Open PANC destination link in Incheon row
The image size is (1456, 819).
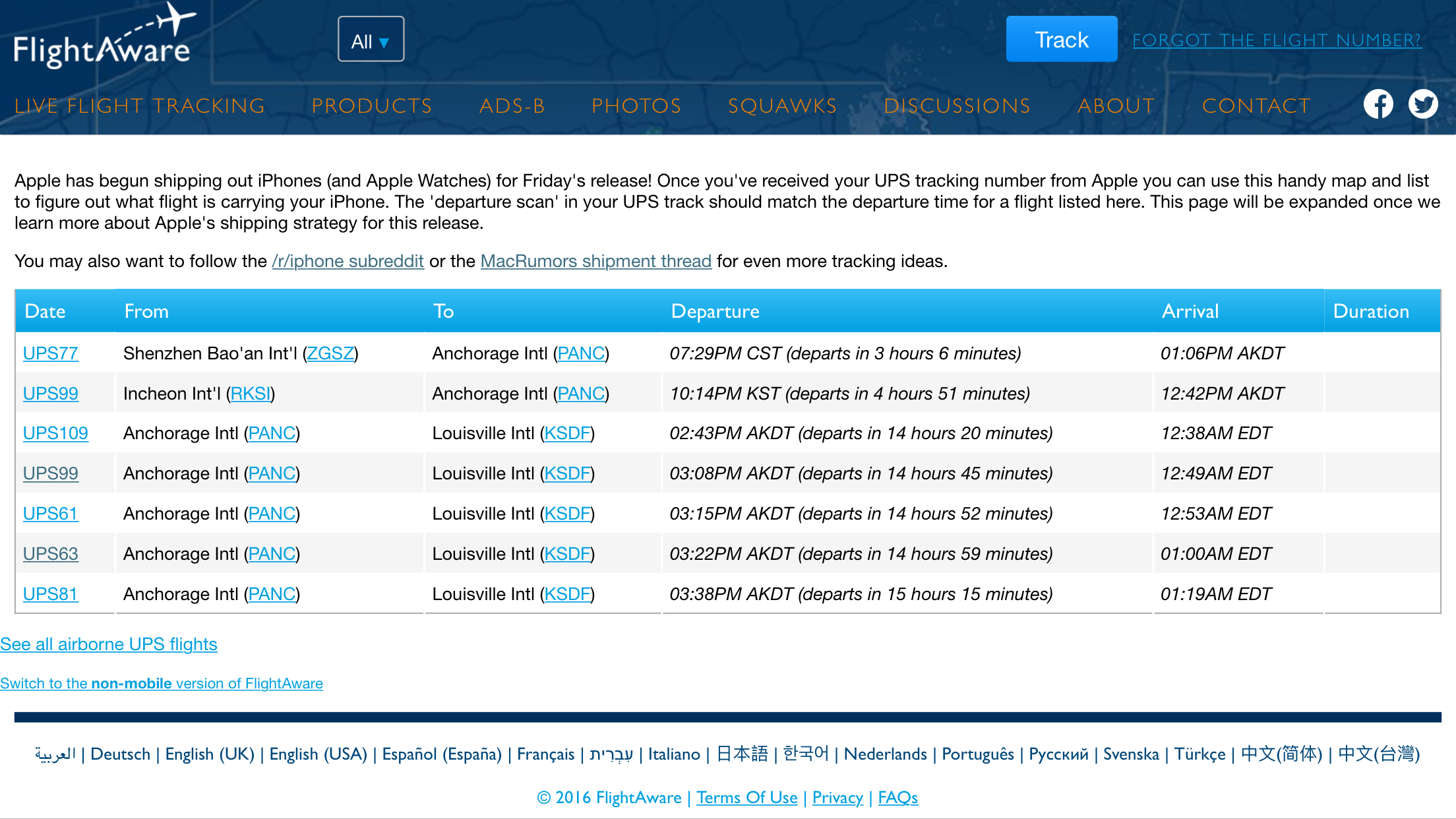click(x=582, y=394)
